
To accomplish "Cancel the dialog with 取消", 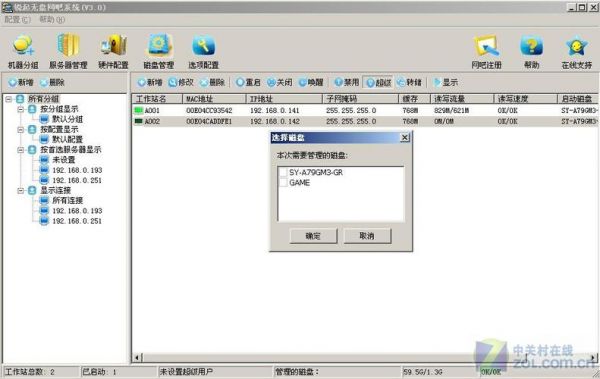I will coord(367,236).
